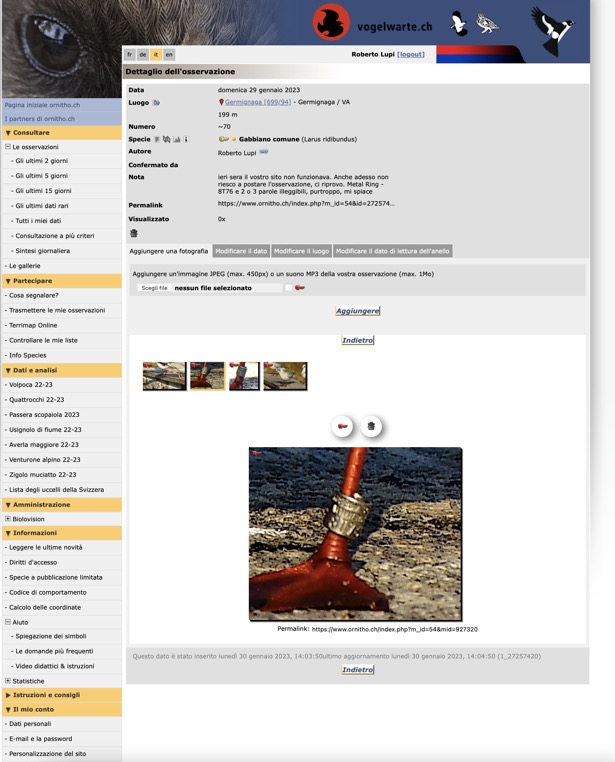Click the round red edit button above image
The width and height of the screenshot is (615, 762).
343,426
